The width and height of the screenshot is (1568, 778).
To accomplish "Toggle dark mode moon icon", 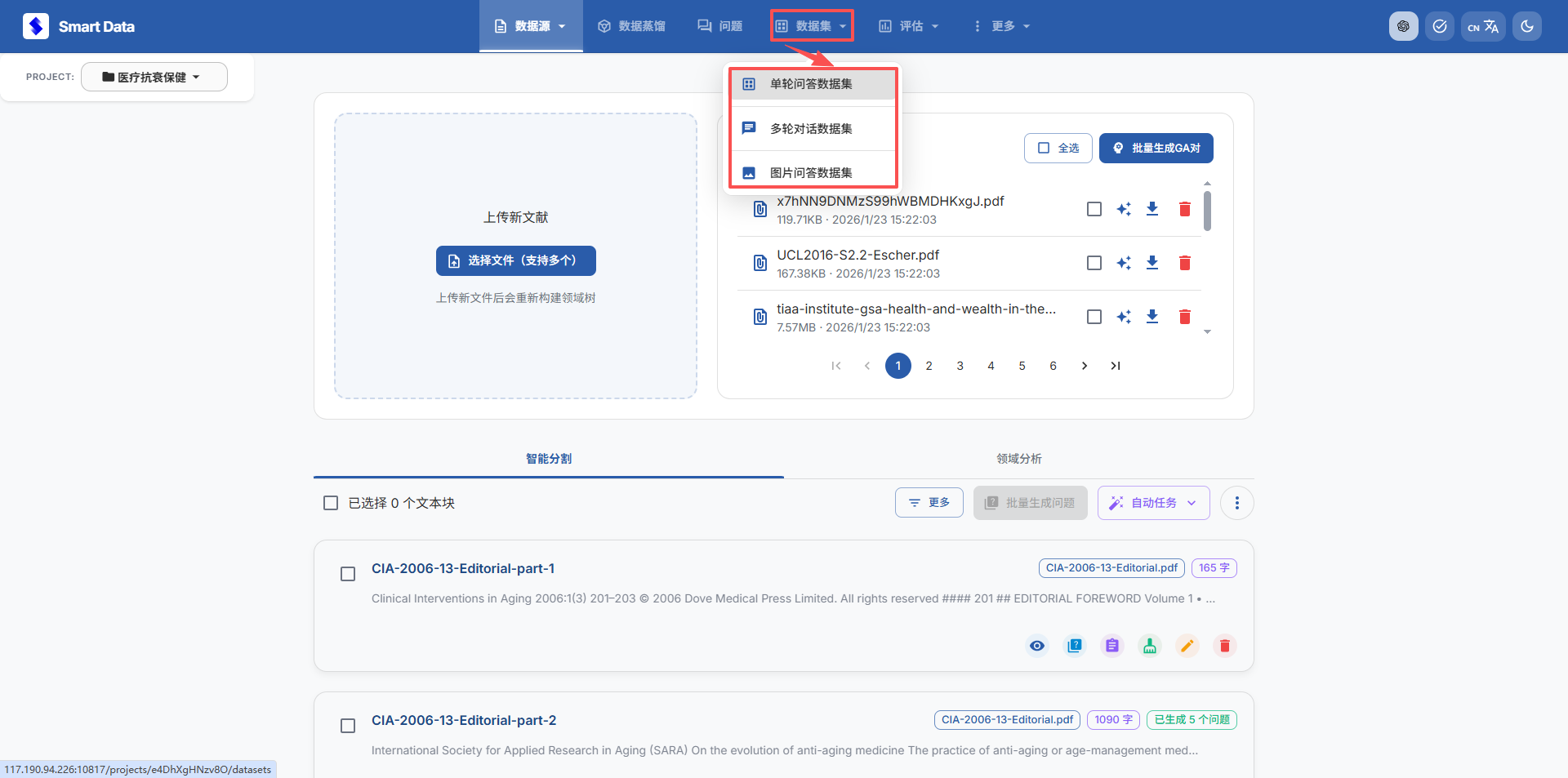I will (x=1526, y=26).
